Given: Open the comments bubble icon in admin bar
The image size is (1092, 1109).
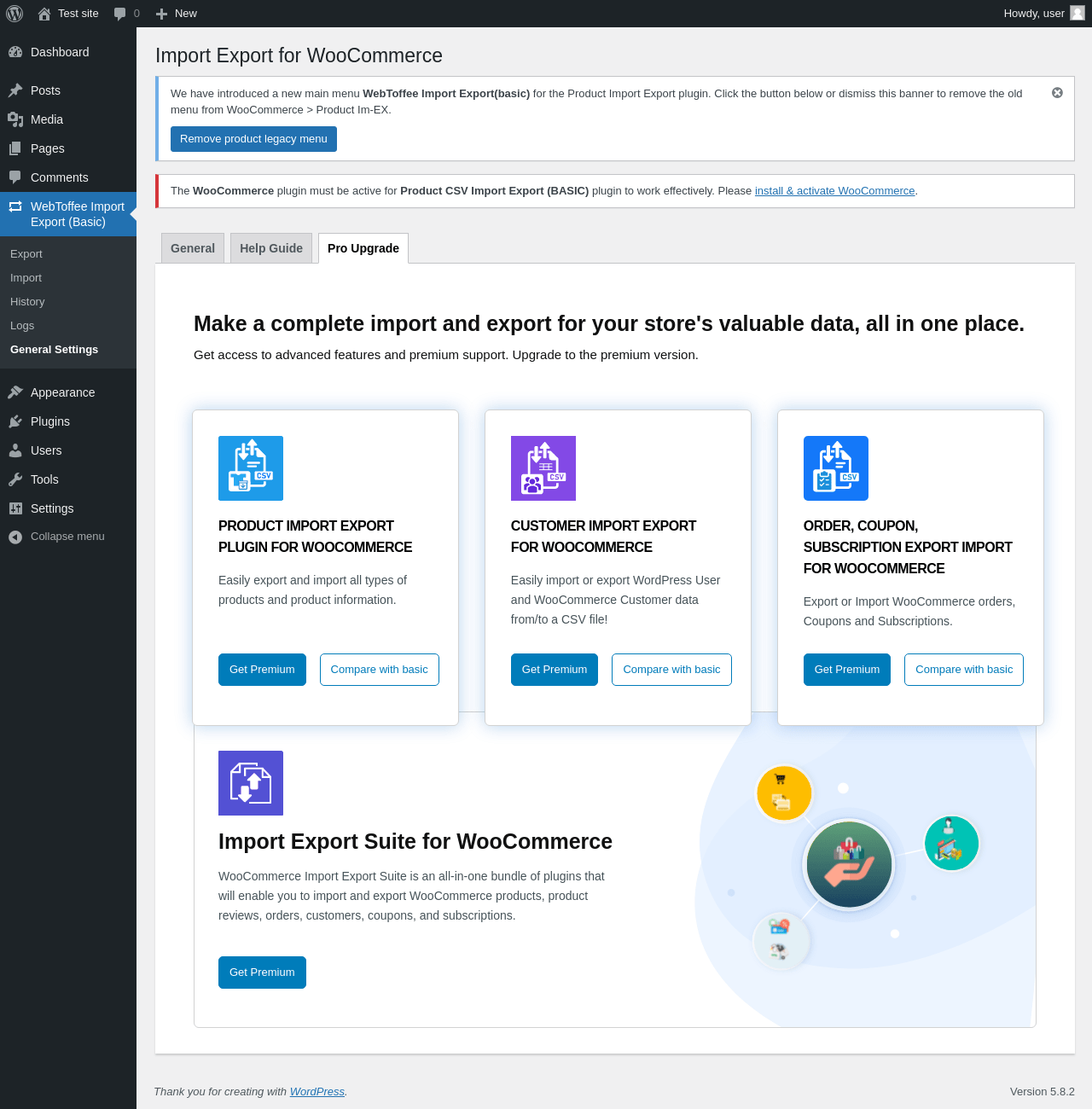Looking at the screenshot, I should [x=120, y=14].
